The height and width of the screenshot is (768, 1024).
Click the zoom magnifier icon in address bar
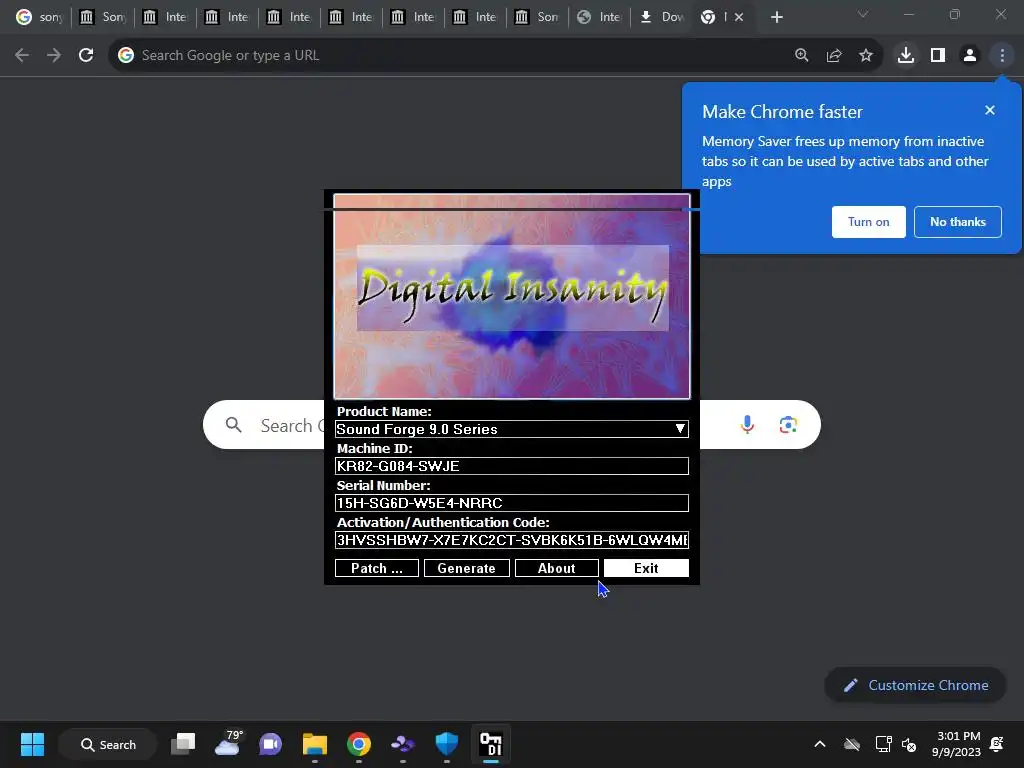pos(802,56)
